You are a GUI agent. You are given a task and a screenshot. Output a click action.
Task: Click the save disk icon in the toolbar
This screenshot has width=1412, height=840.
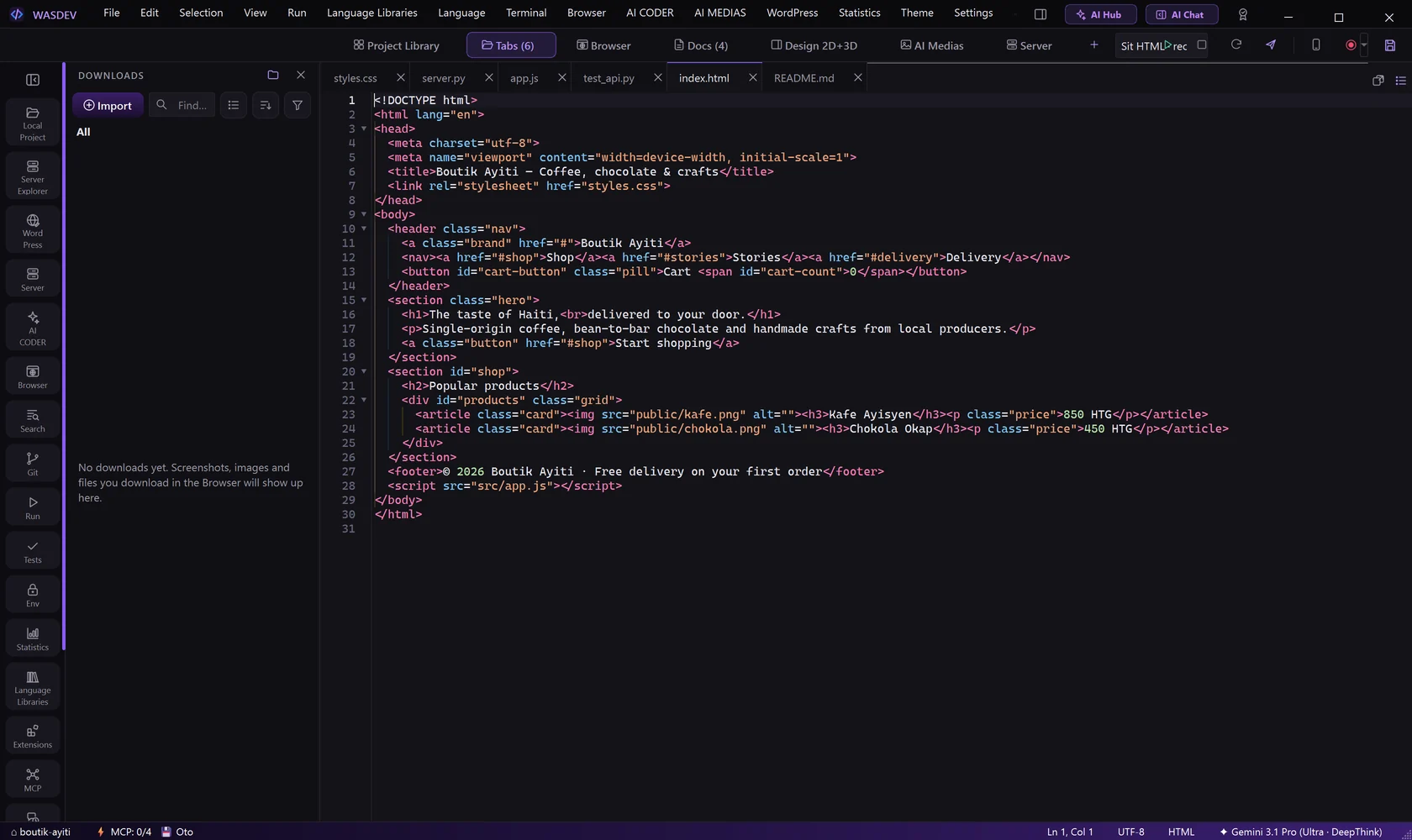(1390, 45)
